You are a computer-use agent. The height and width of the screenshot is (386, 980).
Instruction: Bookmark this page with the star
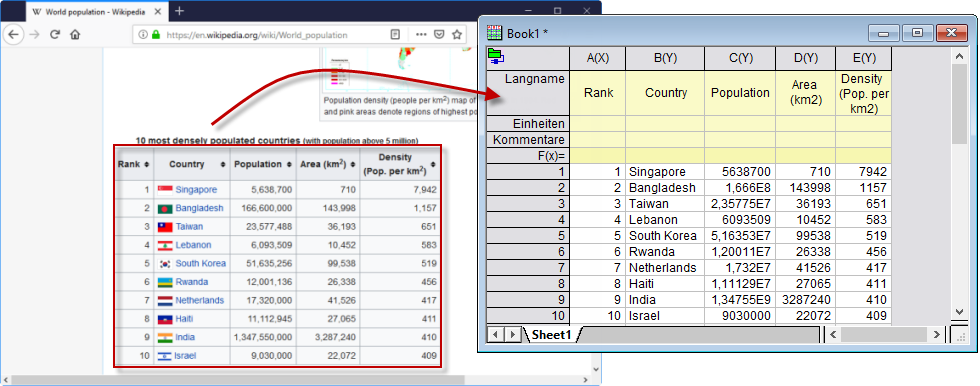click(457, 34)
